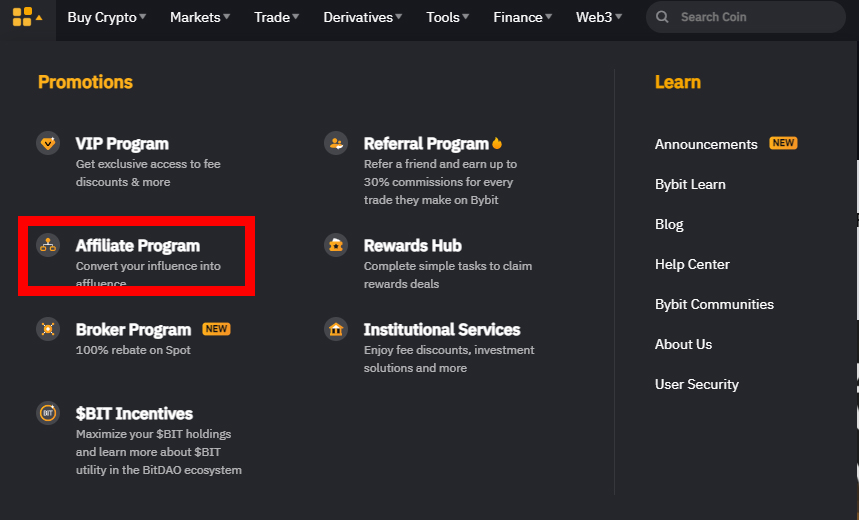This screenshot has height=520, width=859.
Task: Click the Broker Program icon
Action: pyautogui.click(x=48, y=329)
